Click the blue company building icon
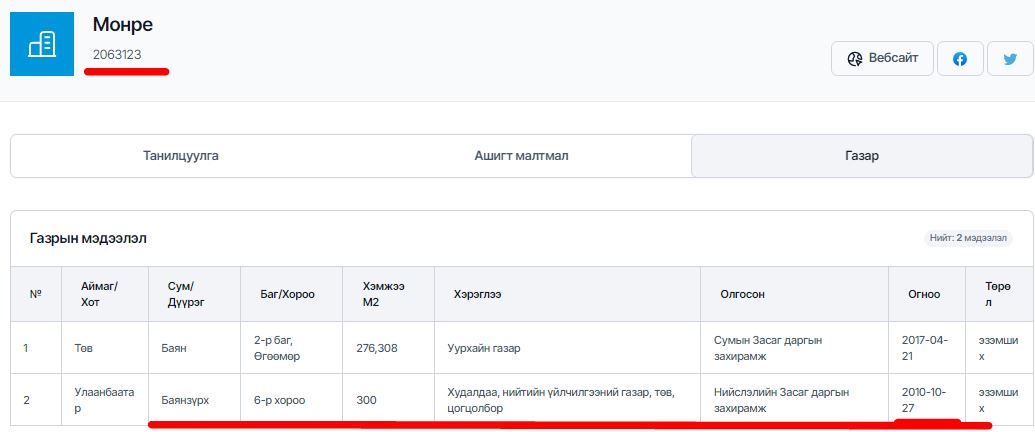Image resolution: width=1035 pixels, height=432 pixels. coord(42,43)
